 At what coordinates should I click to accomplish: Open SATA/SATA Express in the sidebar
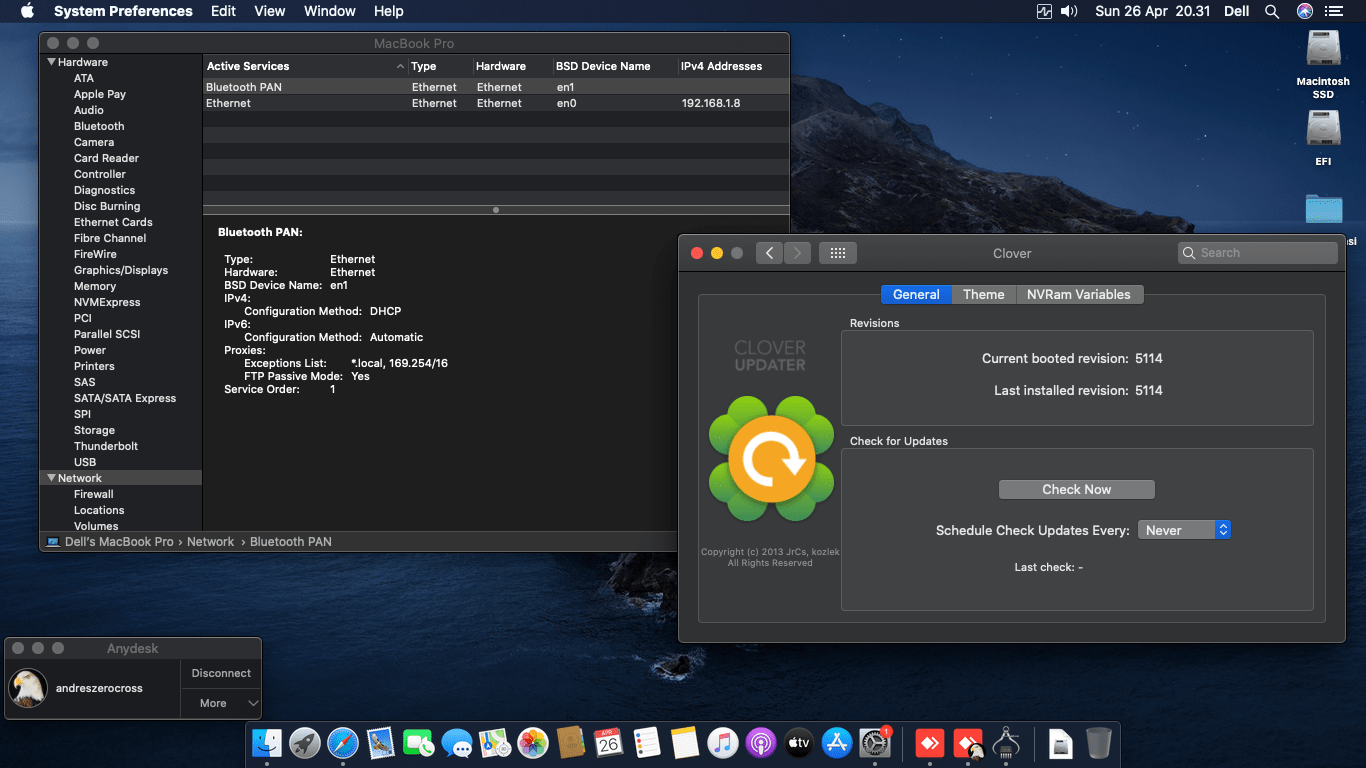125,398
